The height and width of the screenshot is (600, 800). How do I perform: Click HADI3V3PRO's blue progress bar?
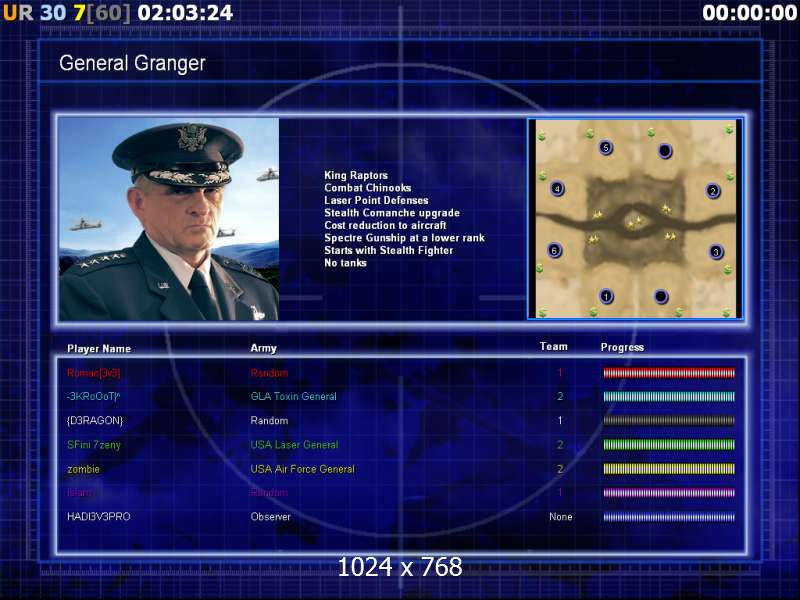(669, 517)
